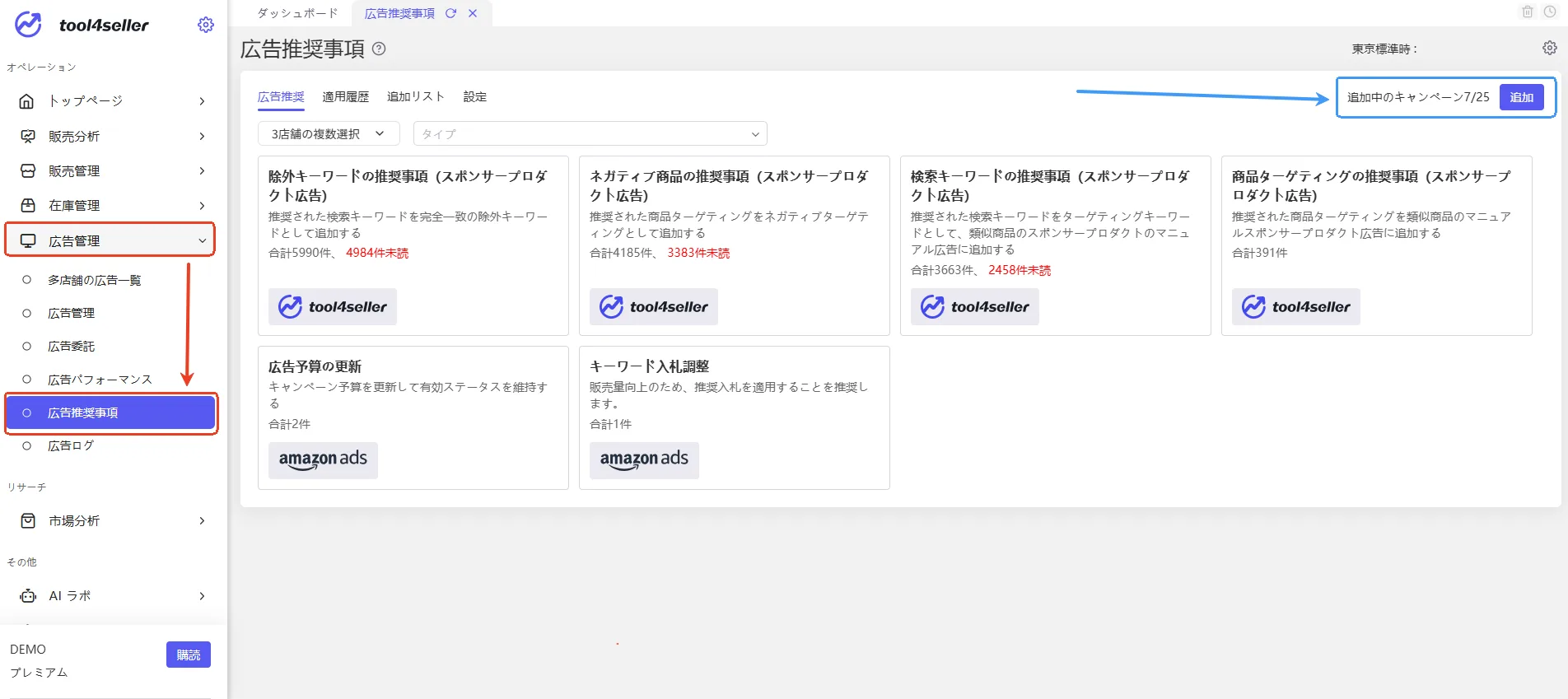Open the 商品ターゲティングの推奨事項 card title

click(x=1372, y=185)
